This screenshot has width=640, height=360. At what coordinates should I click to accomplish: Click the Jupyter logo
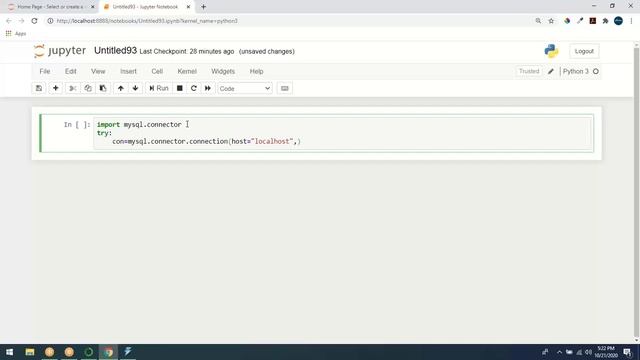pos(60,51)
